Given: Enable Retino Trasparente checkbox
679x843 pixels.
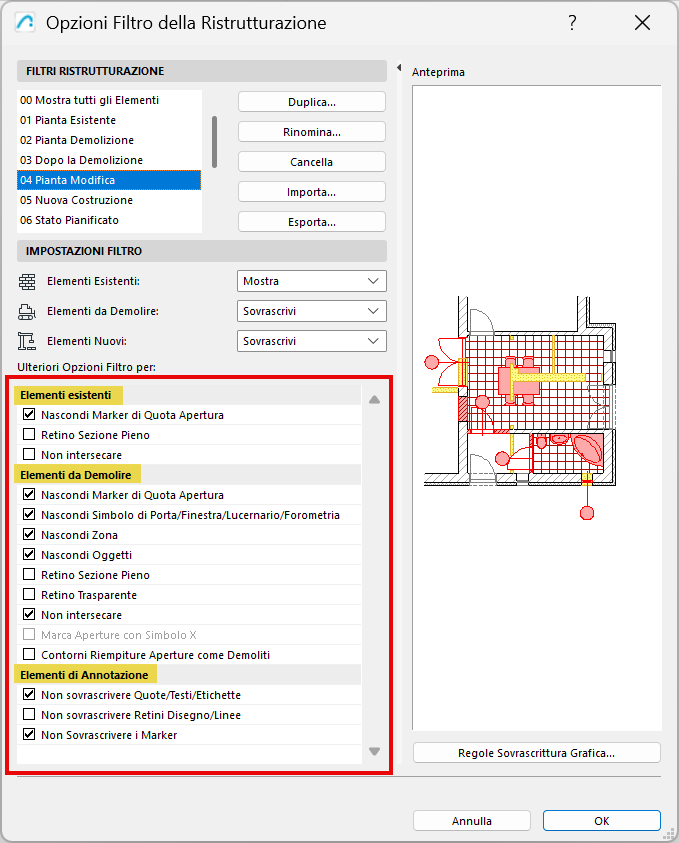Looking at the screenshot, I should point(29,595).
